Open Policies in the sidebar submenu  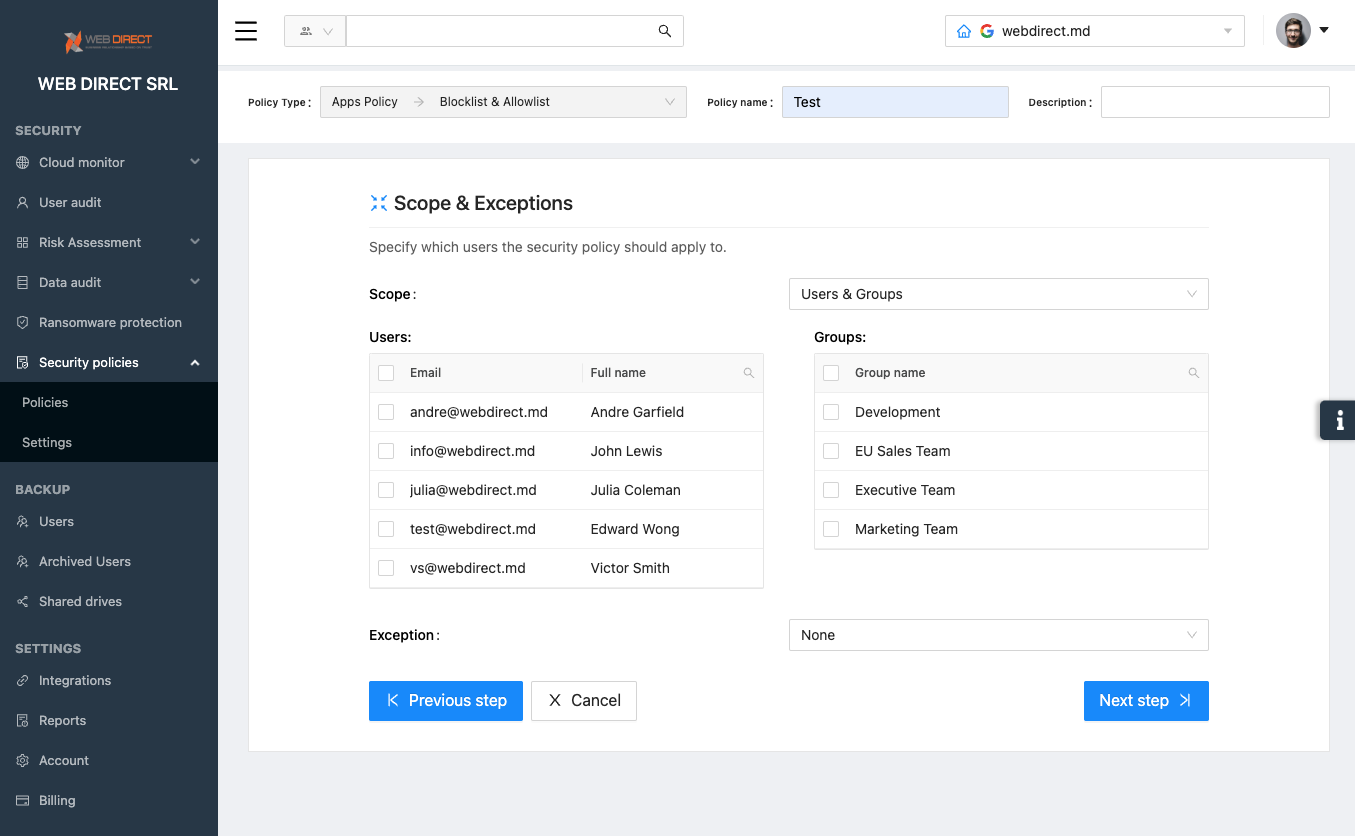point(45,402)
